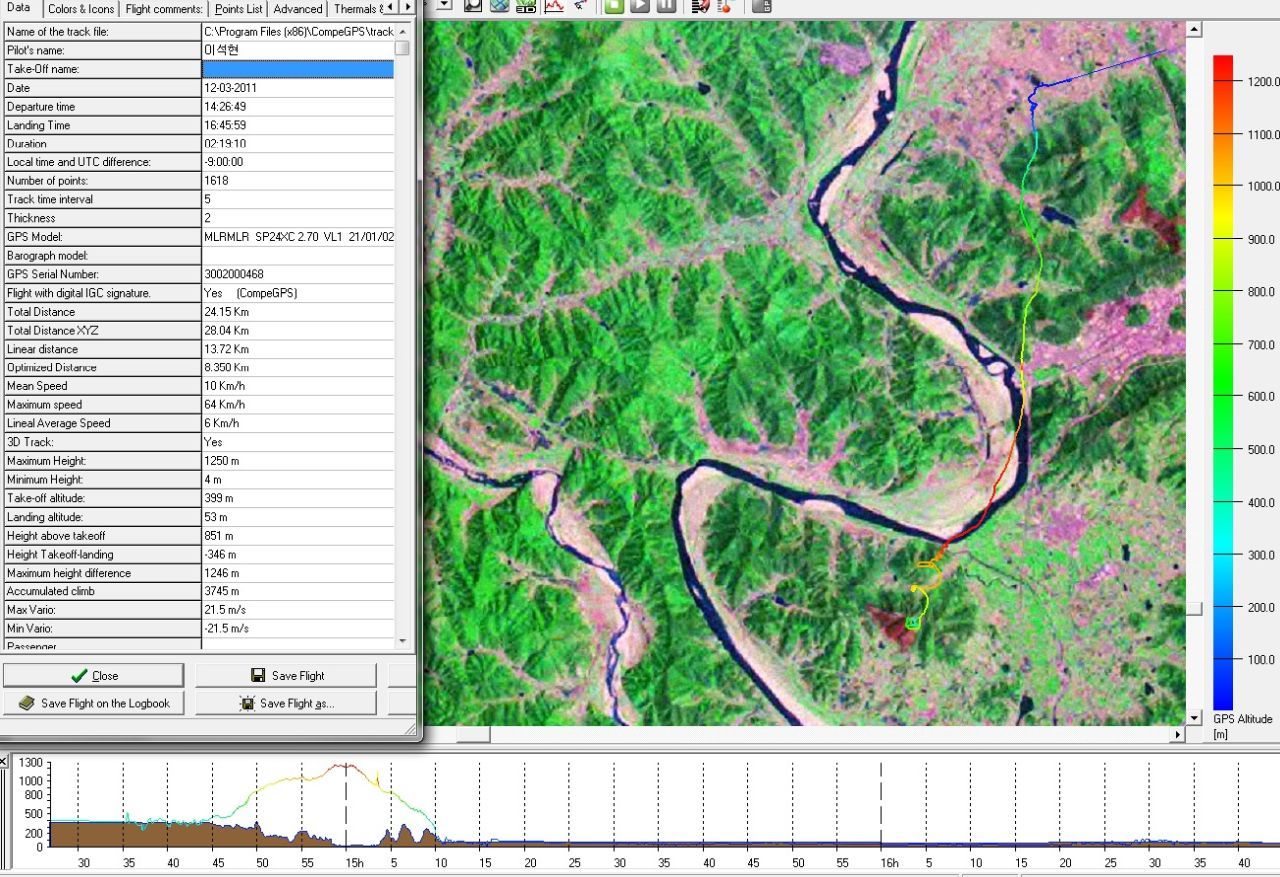Click the map horizontal scrollbar right arrow

(x=1178, y=734)
